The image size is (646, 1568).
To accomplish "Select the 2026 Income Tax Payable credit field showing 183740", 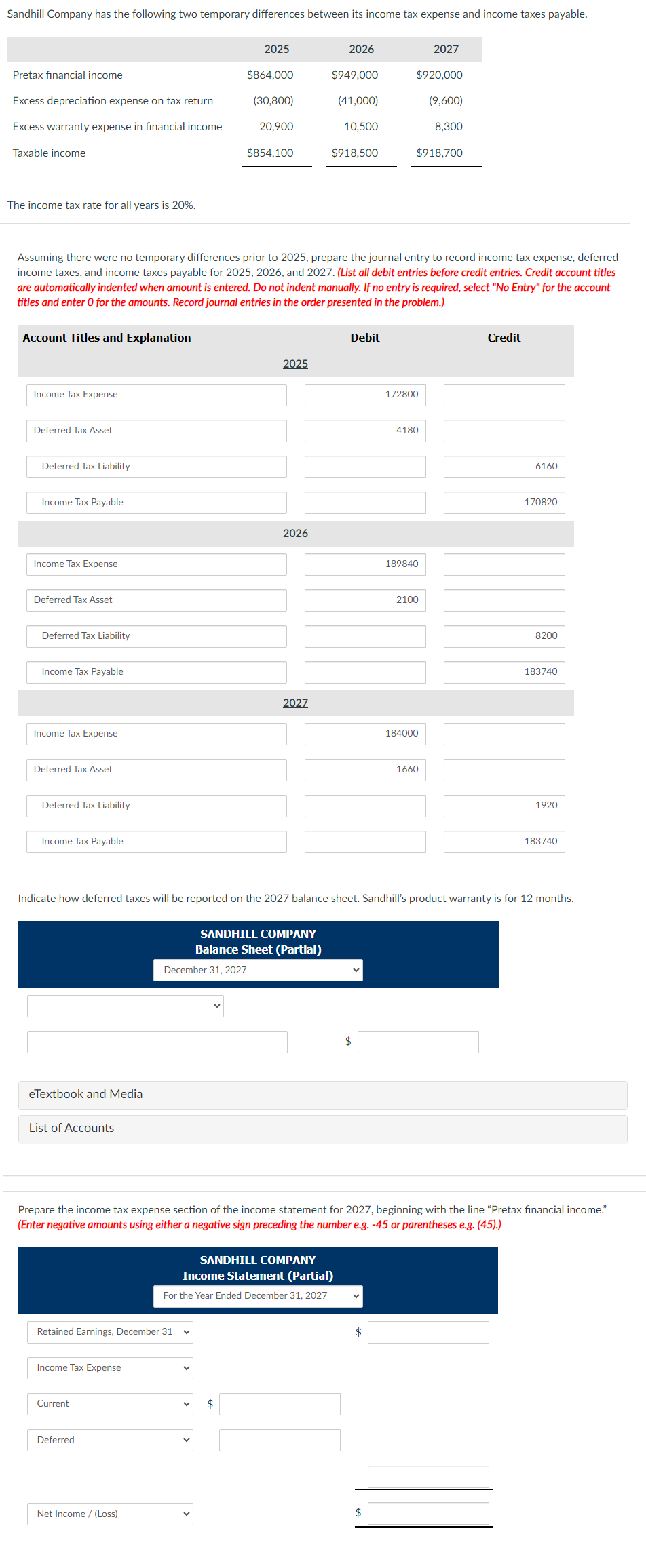I will (x=503, y=671).
